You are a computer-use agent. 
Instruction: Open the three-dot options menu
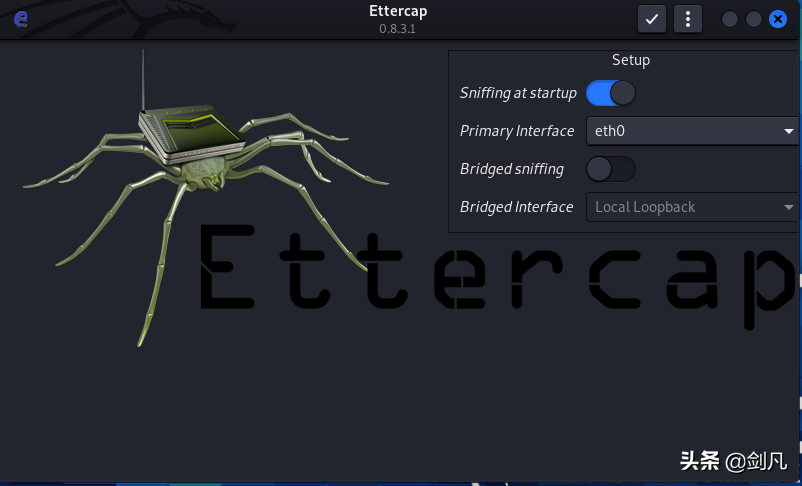[x=688, y=19]
